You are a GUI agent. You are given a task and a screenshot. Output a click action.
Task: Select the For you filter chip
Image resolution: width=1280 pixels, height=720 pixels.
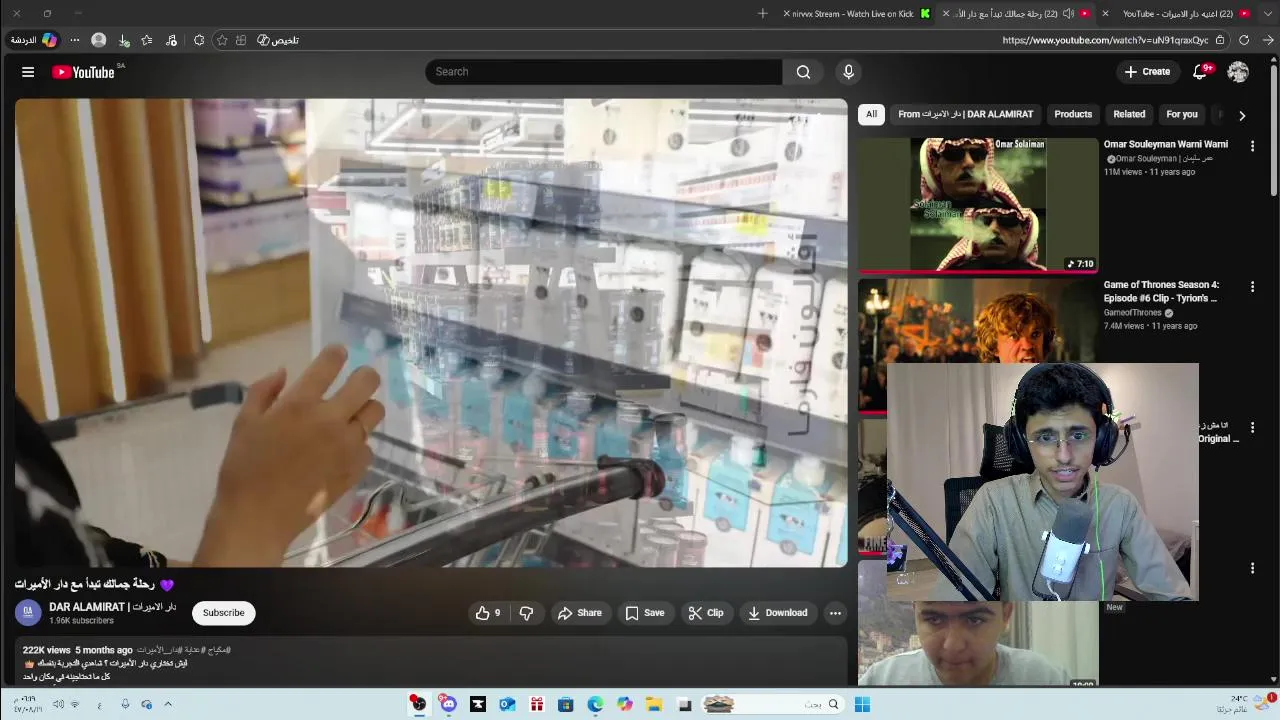click(x=1181, y=114)
